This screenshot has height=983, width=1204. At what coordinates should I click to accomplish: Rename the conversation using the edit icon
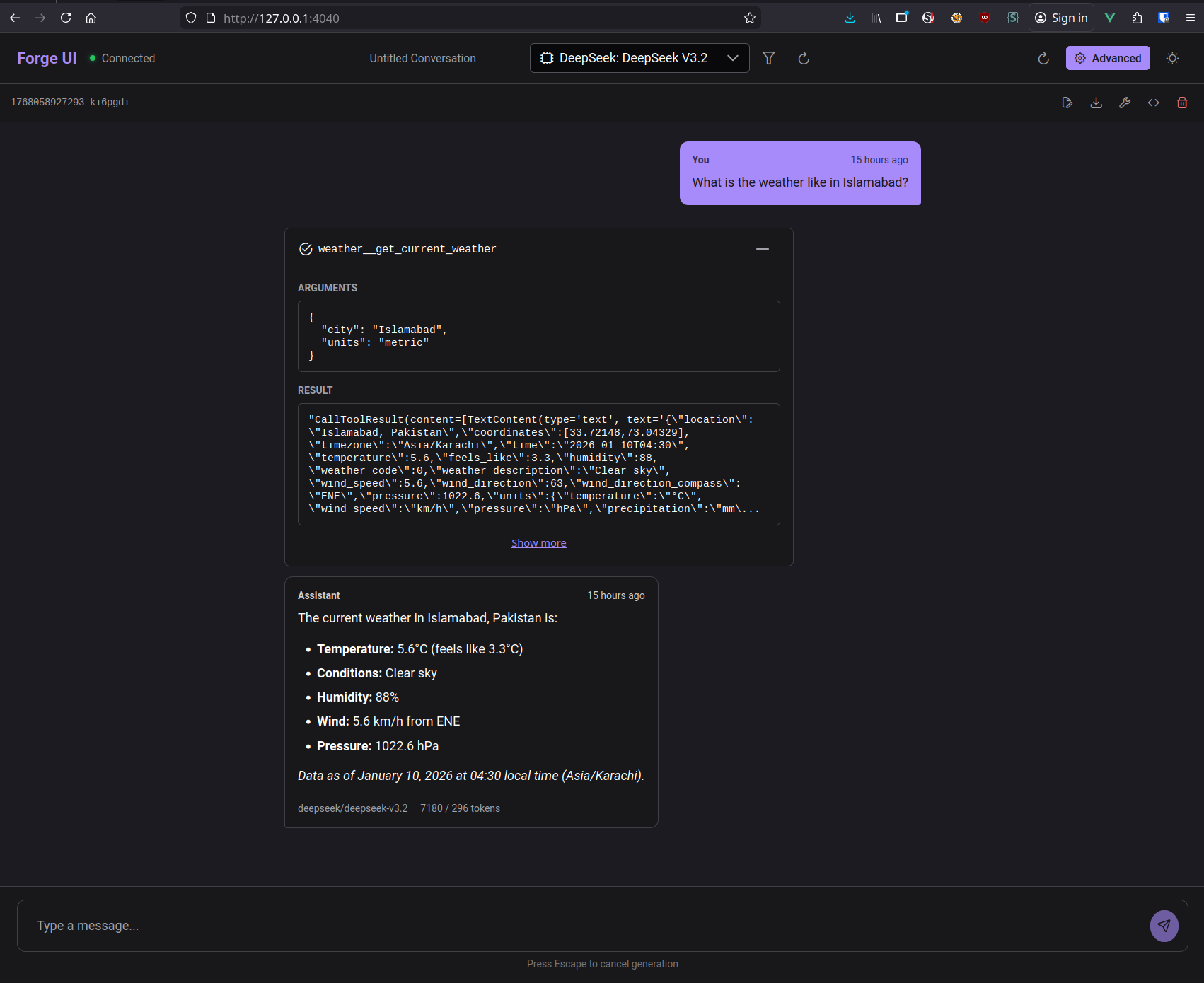[1067, 103]
